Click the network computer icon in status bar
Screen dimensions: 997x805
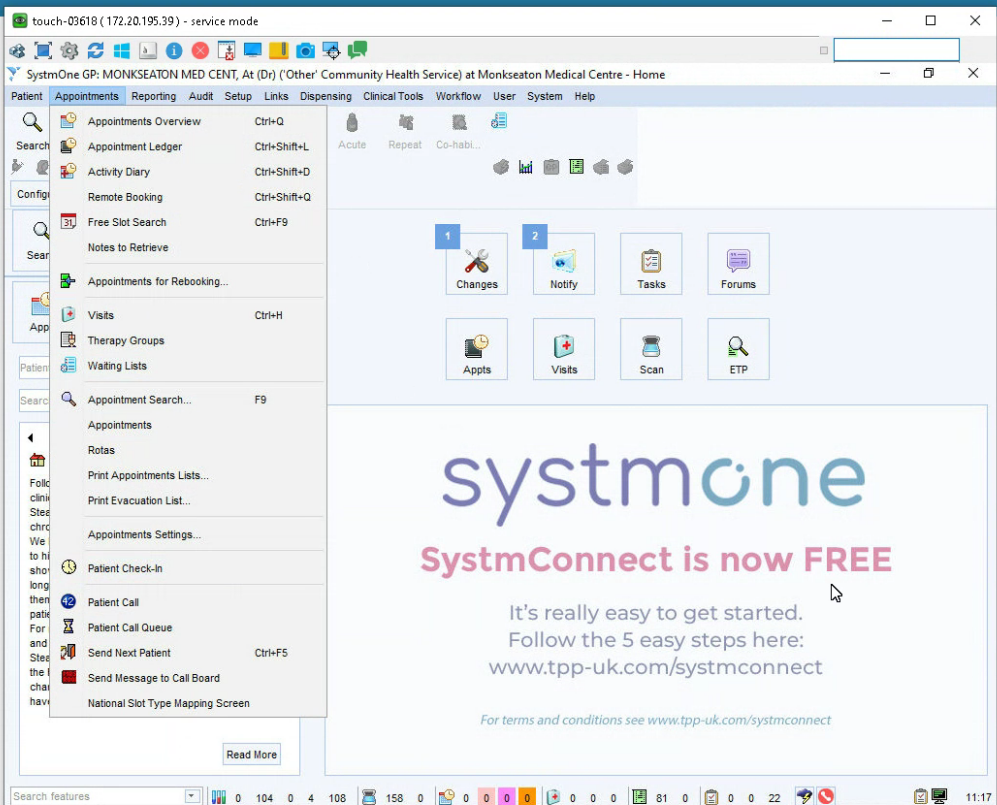point(939,796)
